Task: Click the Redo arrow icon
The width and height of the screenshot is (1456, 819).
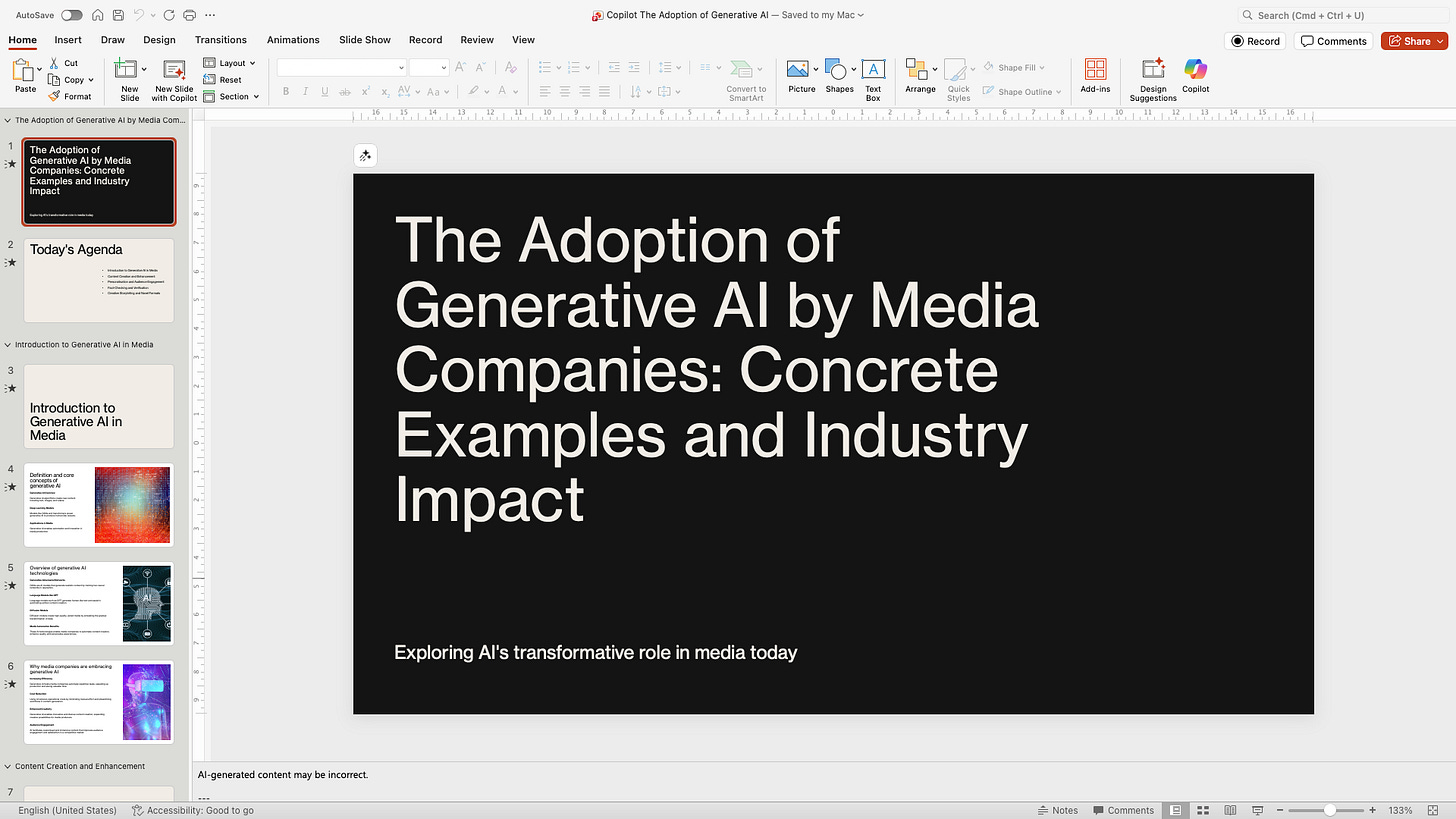Action: 168,15
